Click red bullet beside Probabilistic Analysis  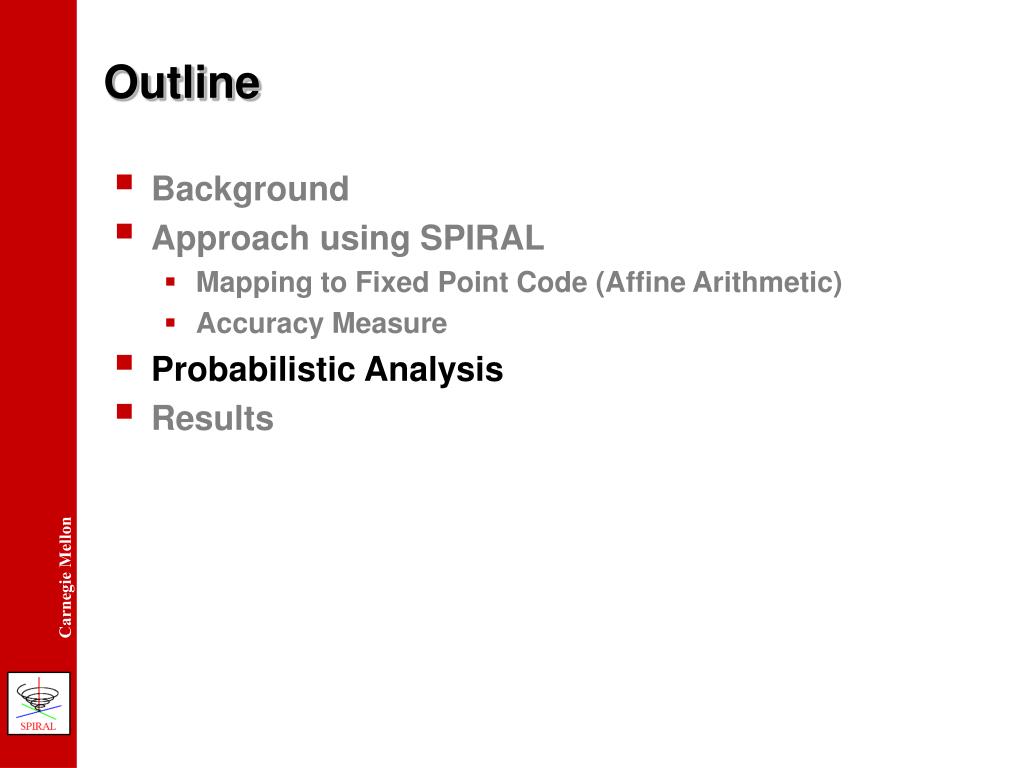124,362
